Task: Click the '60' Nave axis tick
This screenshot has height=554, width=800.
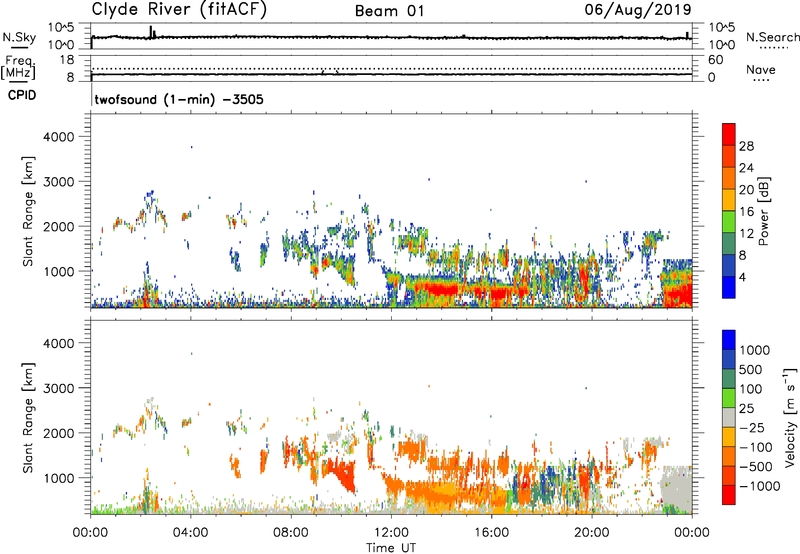Action: pyautogui.click(x=715, y=60)
